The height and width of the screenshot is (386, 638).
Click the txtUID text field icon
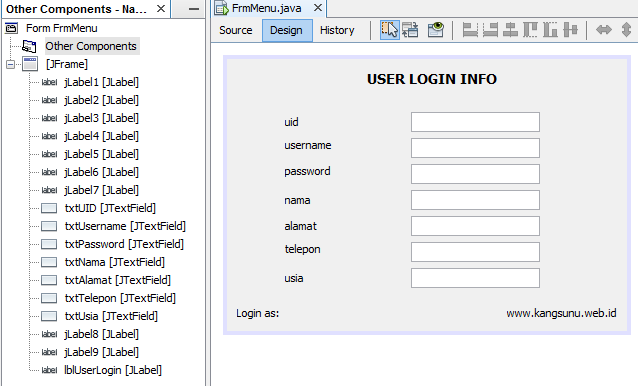pyautogui.click(x=49, y=208)
